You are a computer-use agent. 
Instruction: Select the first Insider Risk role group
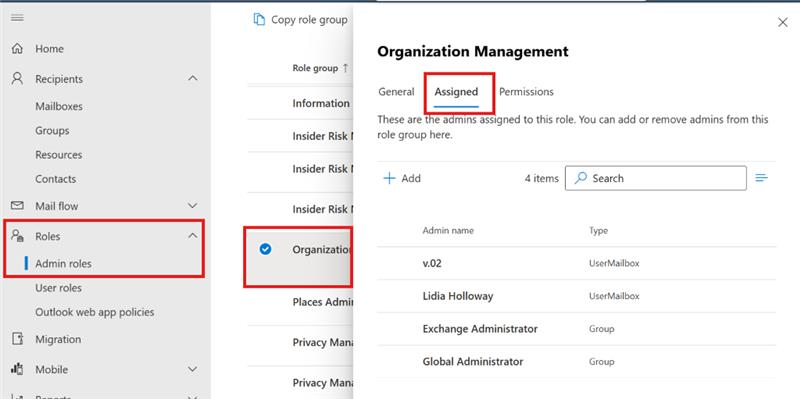[301, 136]
